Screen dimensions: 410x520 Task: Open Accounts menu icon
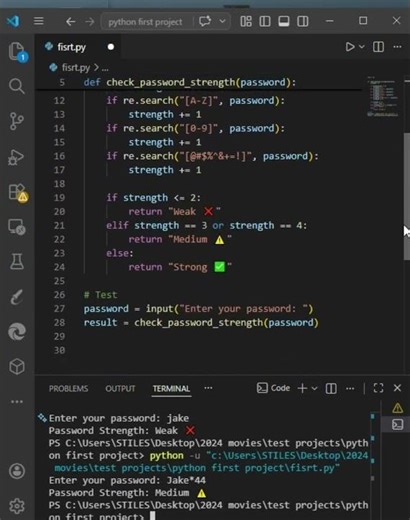point(17,471)
